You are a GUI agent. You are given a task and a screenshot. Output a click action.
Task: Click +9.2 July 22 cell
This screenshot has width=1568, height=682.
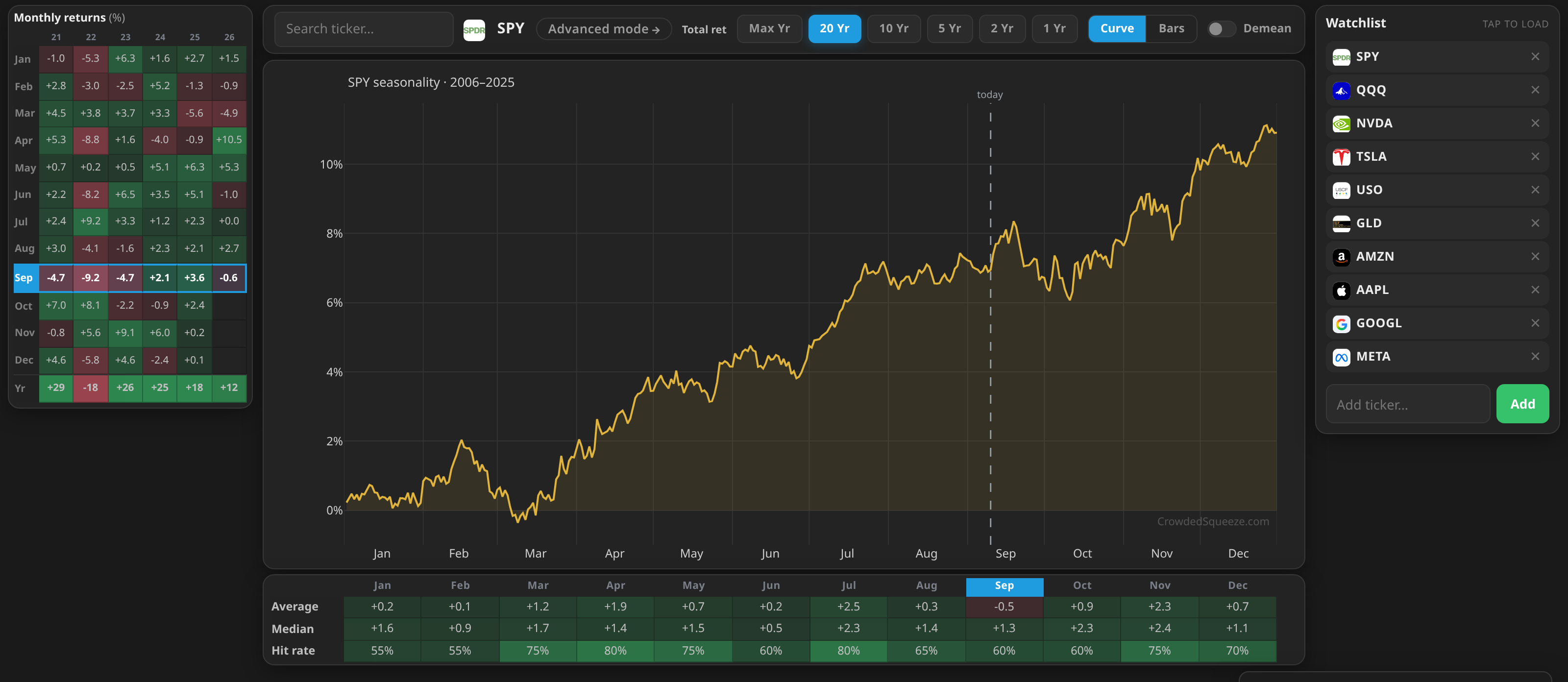coord(90,221)
